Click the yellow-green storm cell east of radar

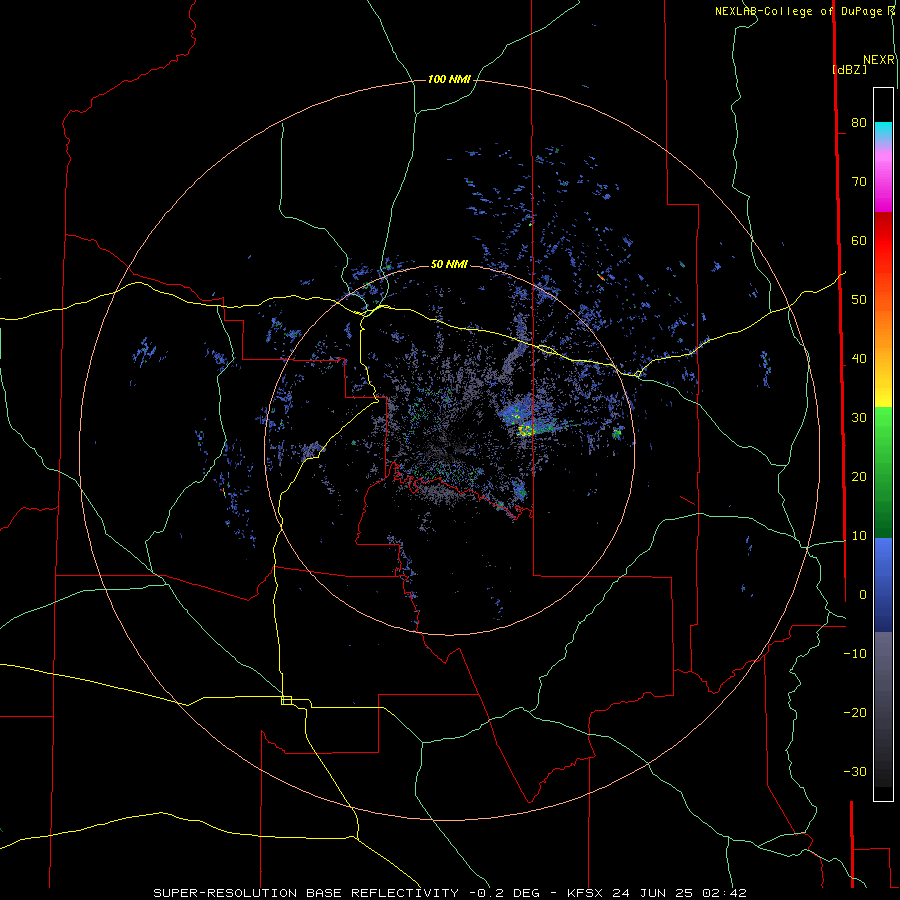525,429
